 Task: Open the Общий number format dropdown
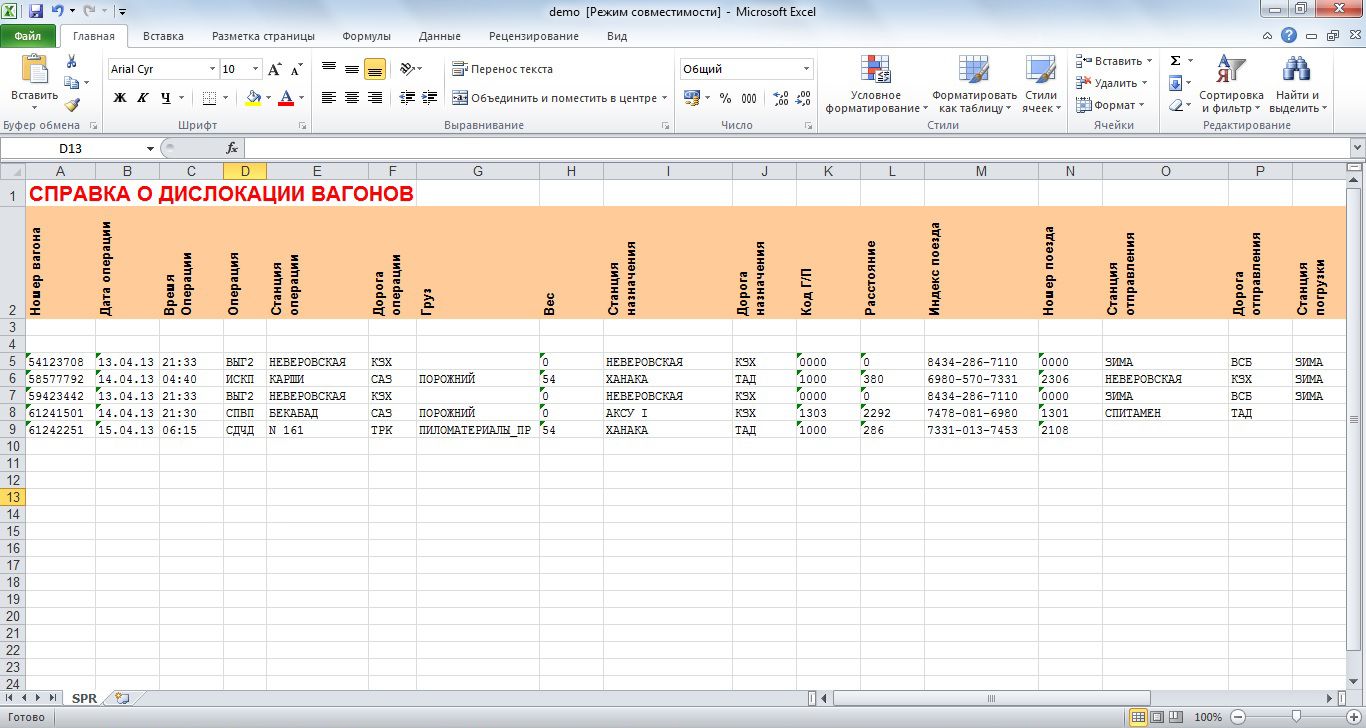pos(806,69)
